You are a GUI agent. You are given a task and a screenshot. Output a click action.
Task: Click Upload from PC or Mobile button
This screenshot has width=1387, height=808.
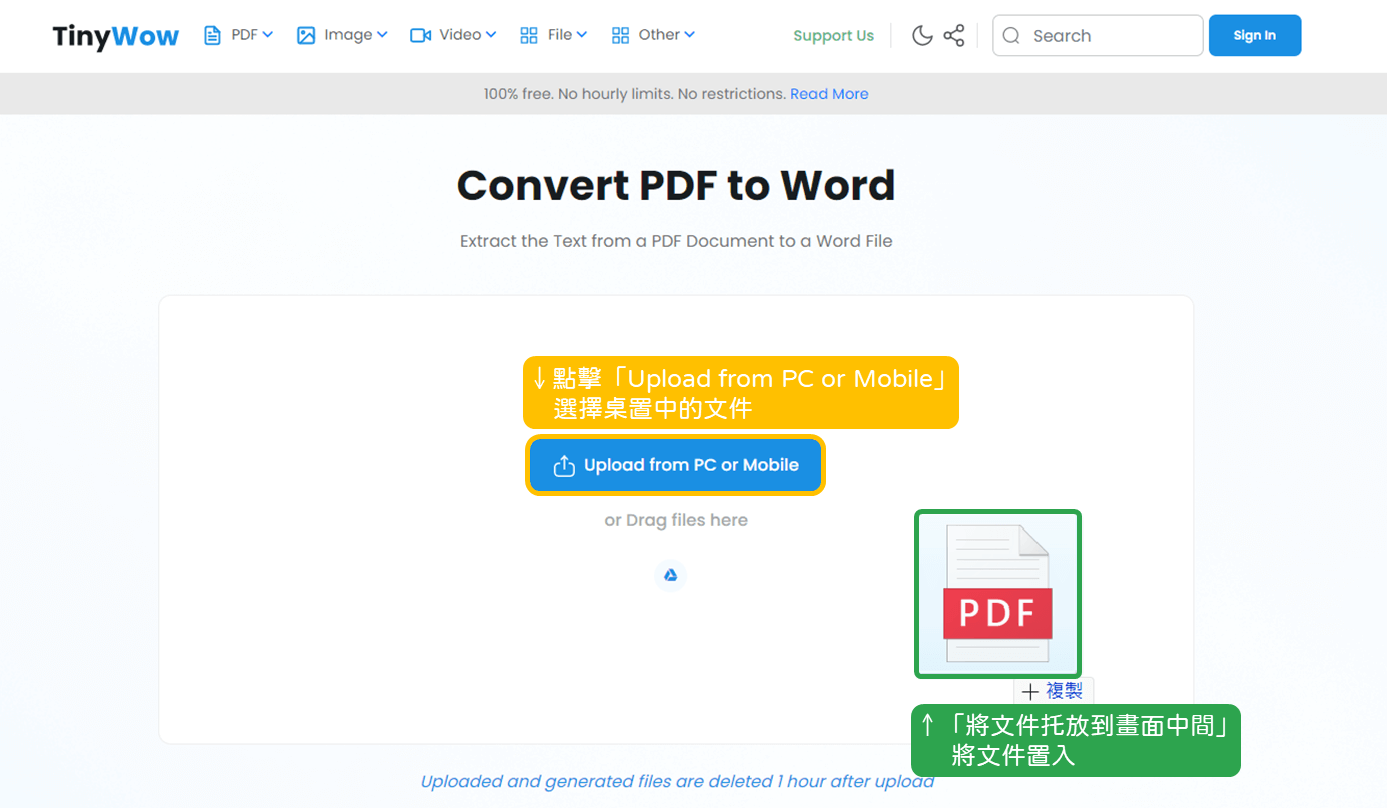tap(676, 465)
